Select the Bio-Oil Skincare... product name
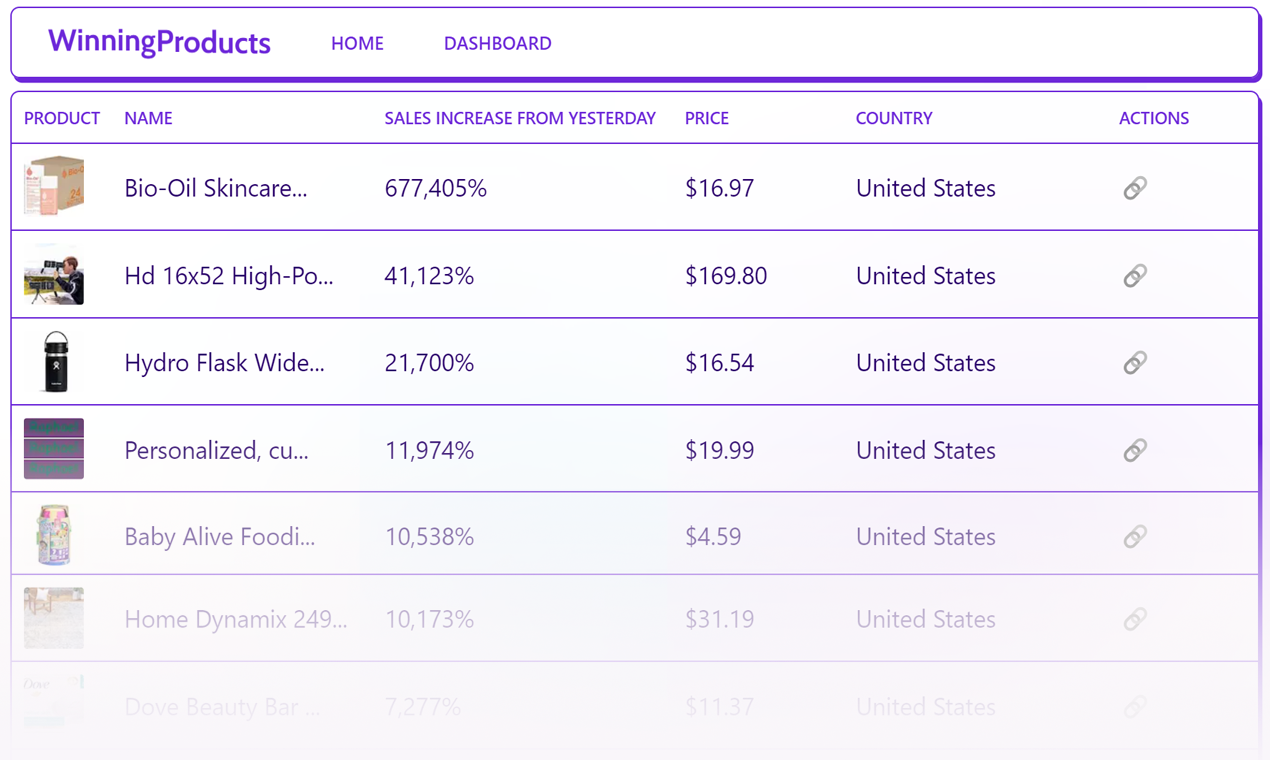The height and width of the screenshot is (760, 1270). tap(216, 188)
